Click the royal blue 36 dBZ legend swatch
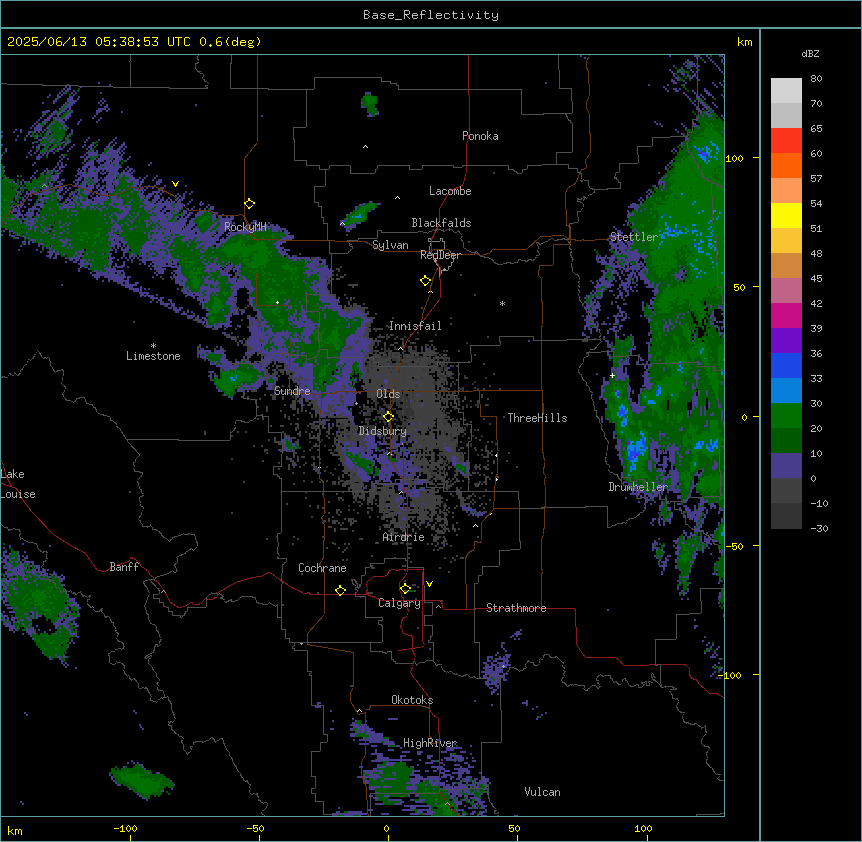 tap(786, 365)
